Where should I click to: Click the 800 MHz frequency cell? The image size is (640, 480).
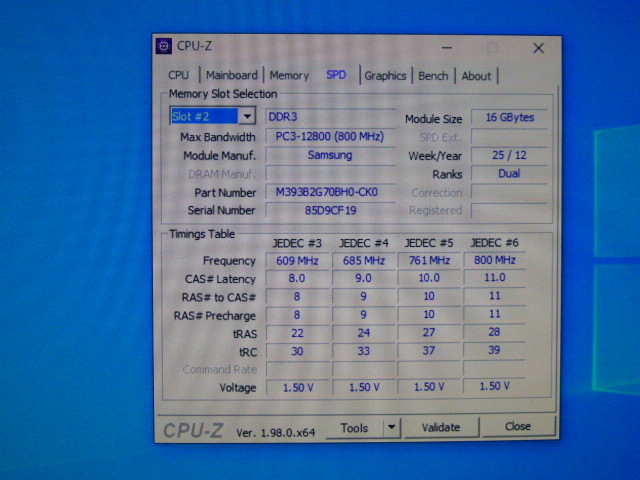[495, 260]
